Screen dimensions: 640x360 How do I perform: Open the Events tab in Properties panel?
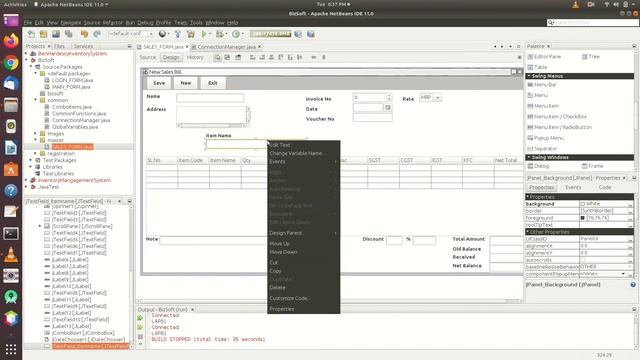pyautogui.click(x=573, y=187)
